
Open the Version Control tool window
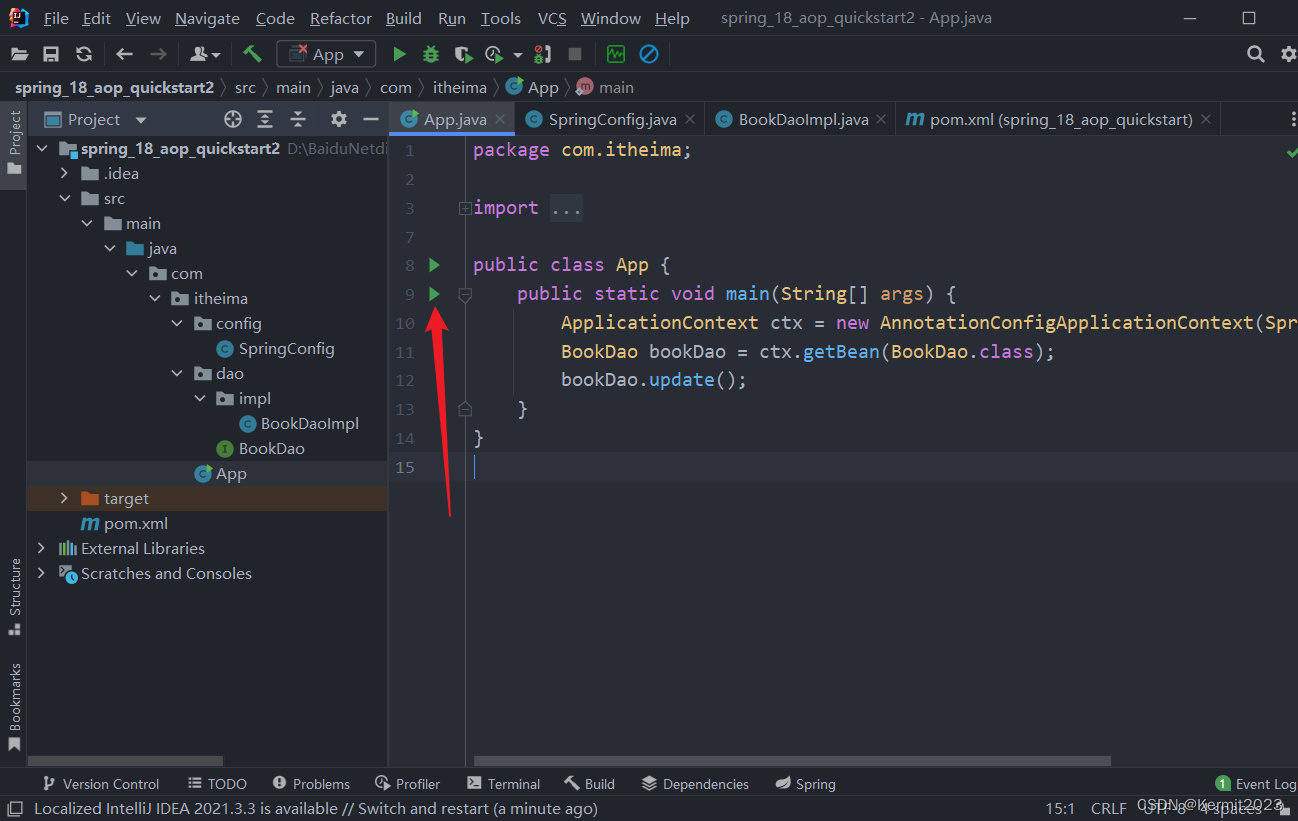tap(100, 784)
